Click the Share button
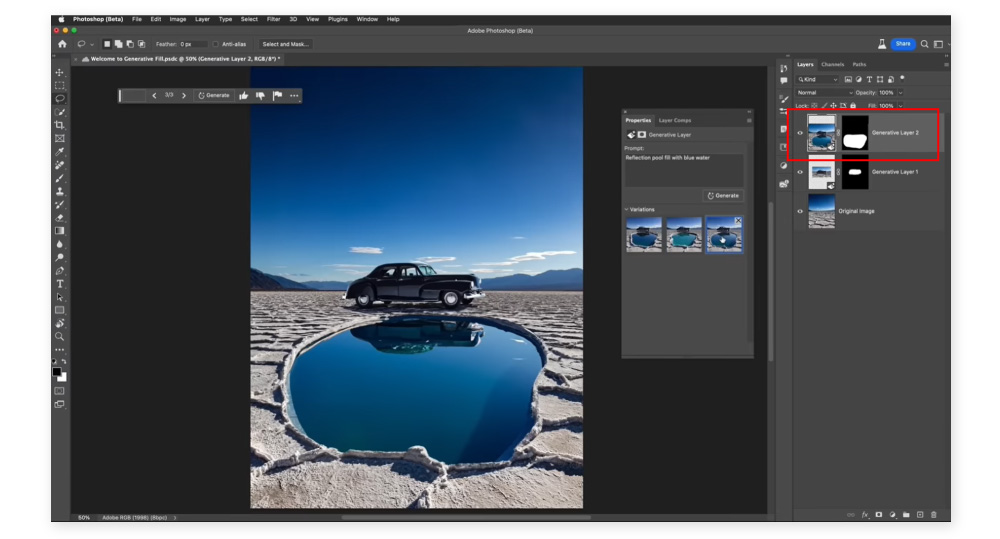 click(902, 44)
